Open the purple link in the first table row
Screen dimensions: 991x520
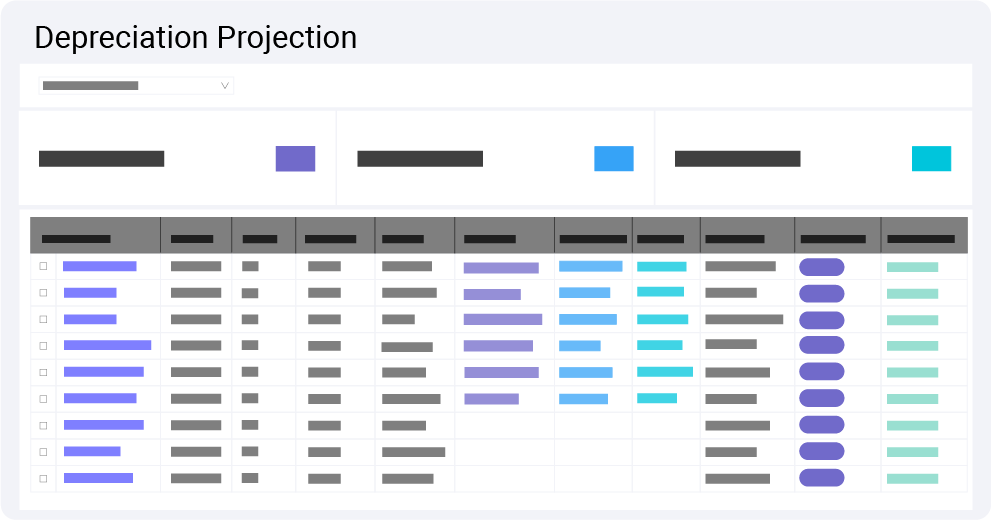click(100, 266)
